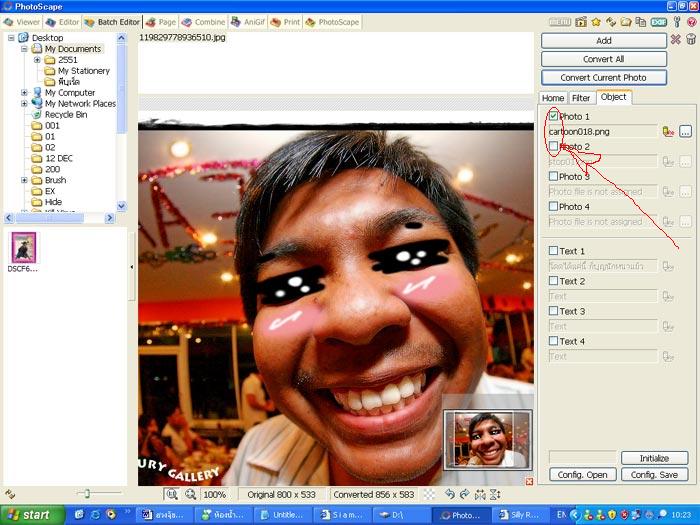Enable the Text 2 checkbox
This screenshot has width=700, height=525.
(553, 281)
